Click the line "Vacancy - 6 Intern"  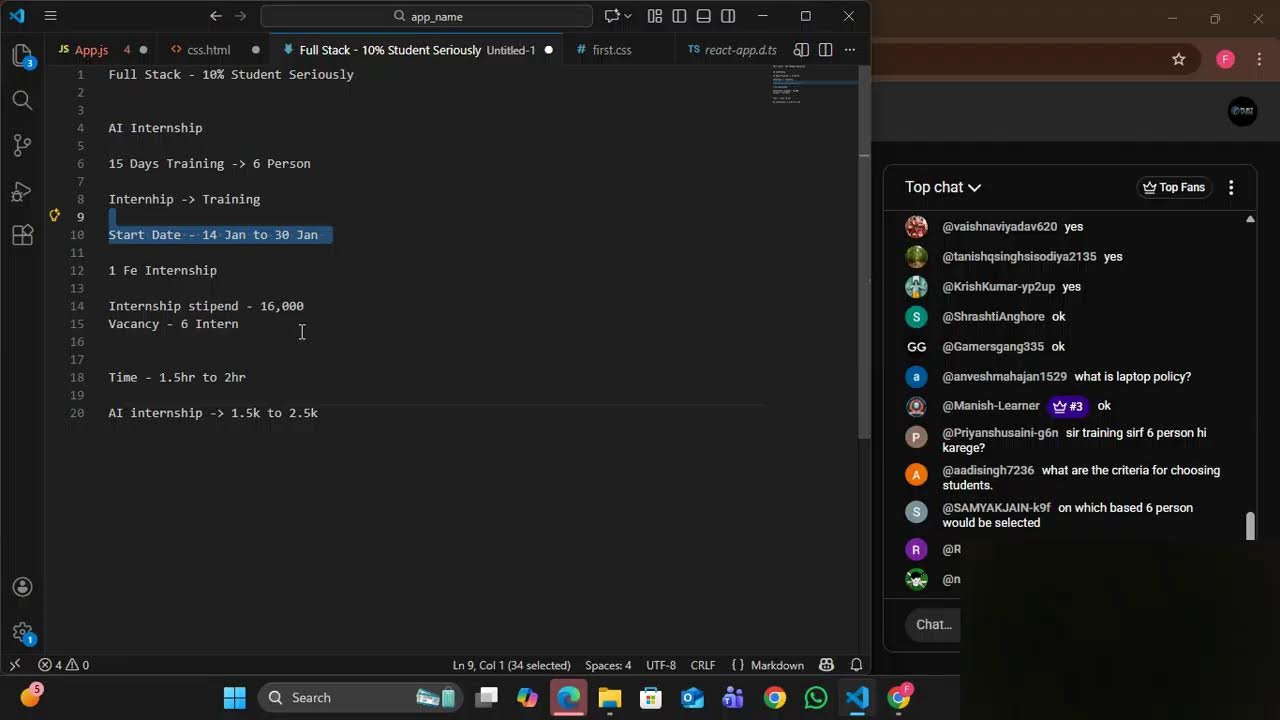[x=174, y=324]
